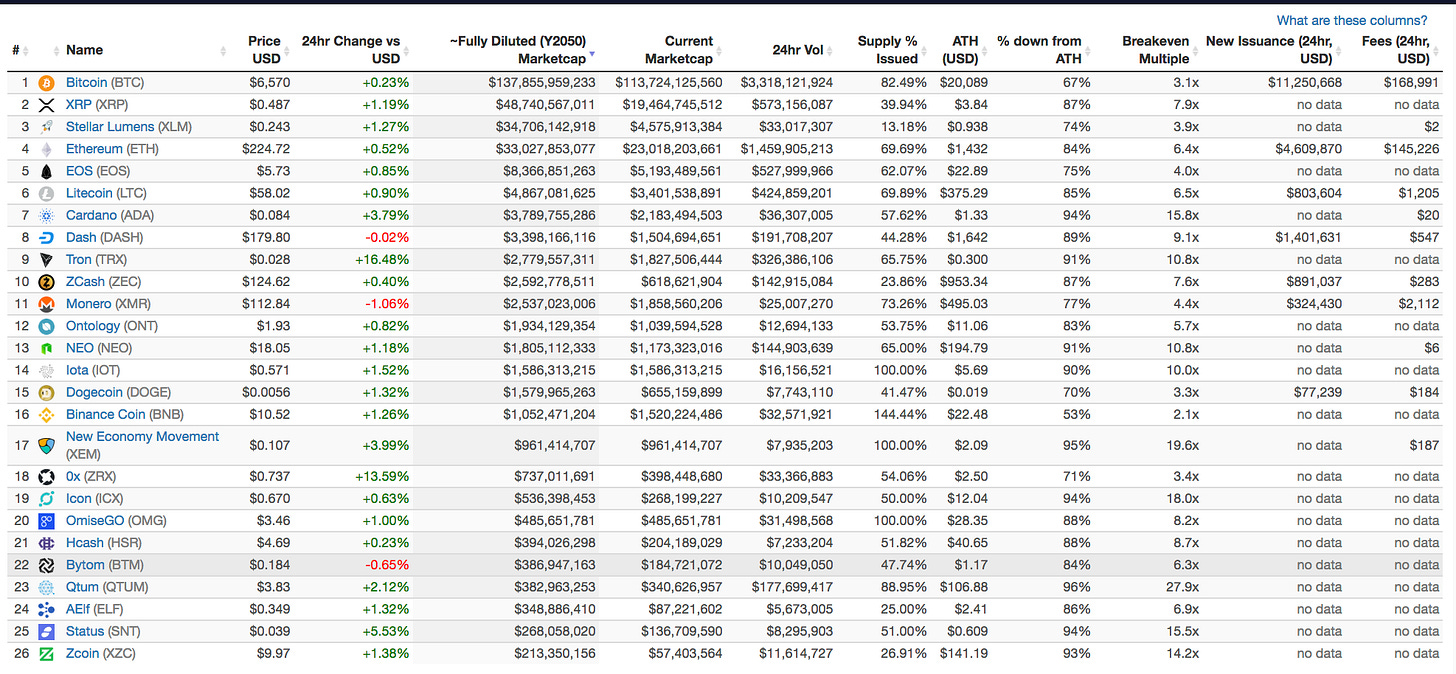Click the XRP logo icon
This screenshot has width=1456, height=674.
46,105
